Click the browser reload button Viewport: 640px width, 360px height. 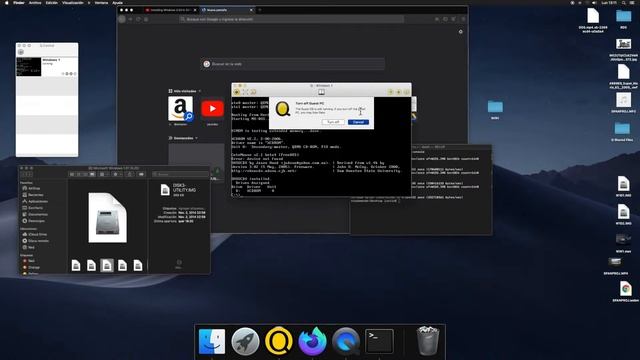click(138, 19)
